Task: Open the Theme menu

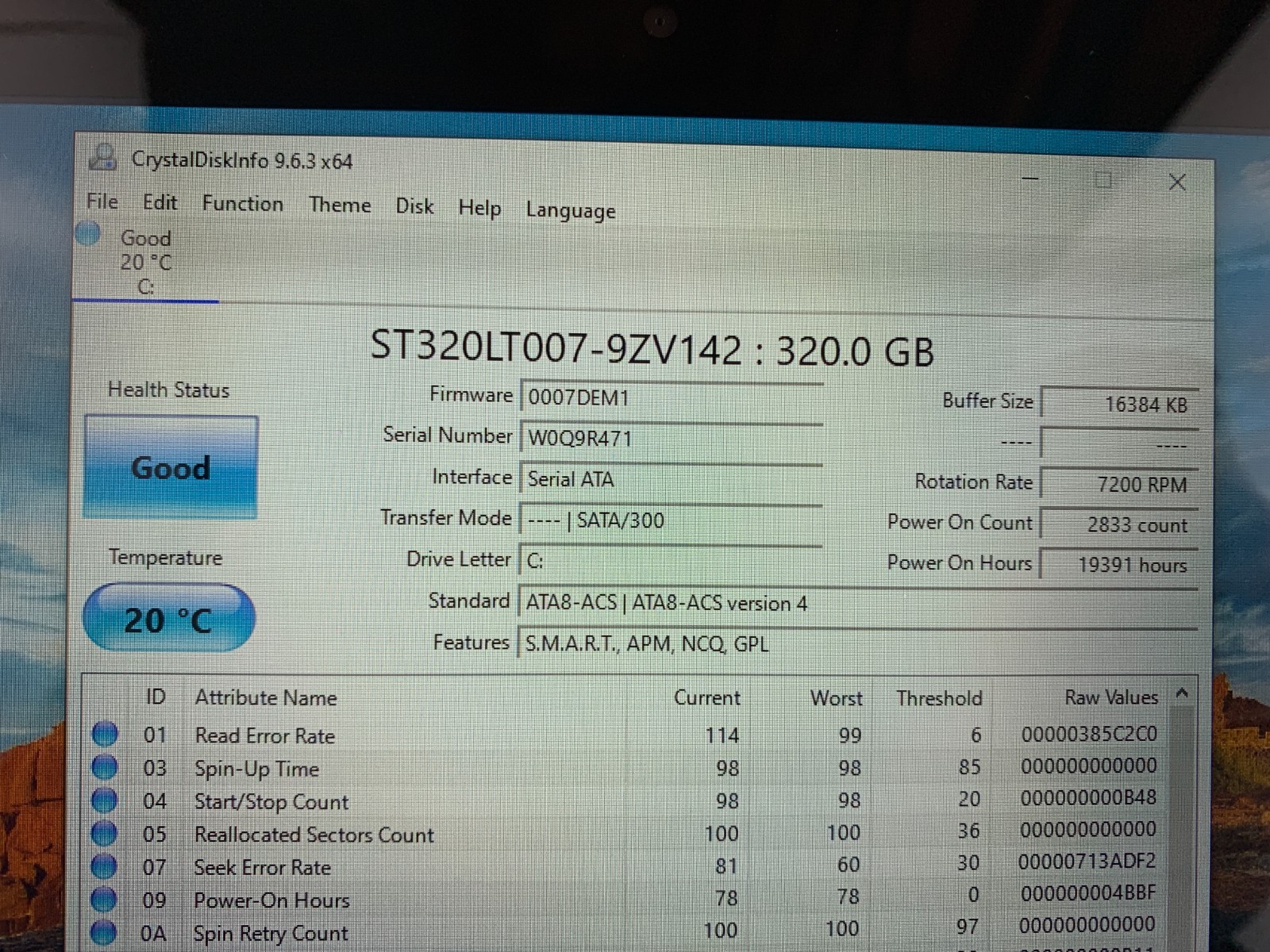Action: [x=340, y=205]
